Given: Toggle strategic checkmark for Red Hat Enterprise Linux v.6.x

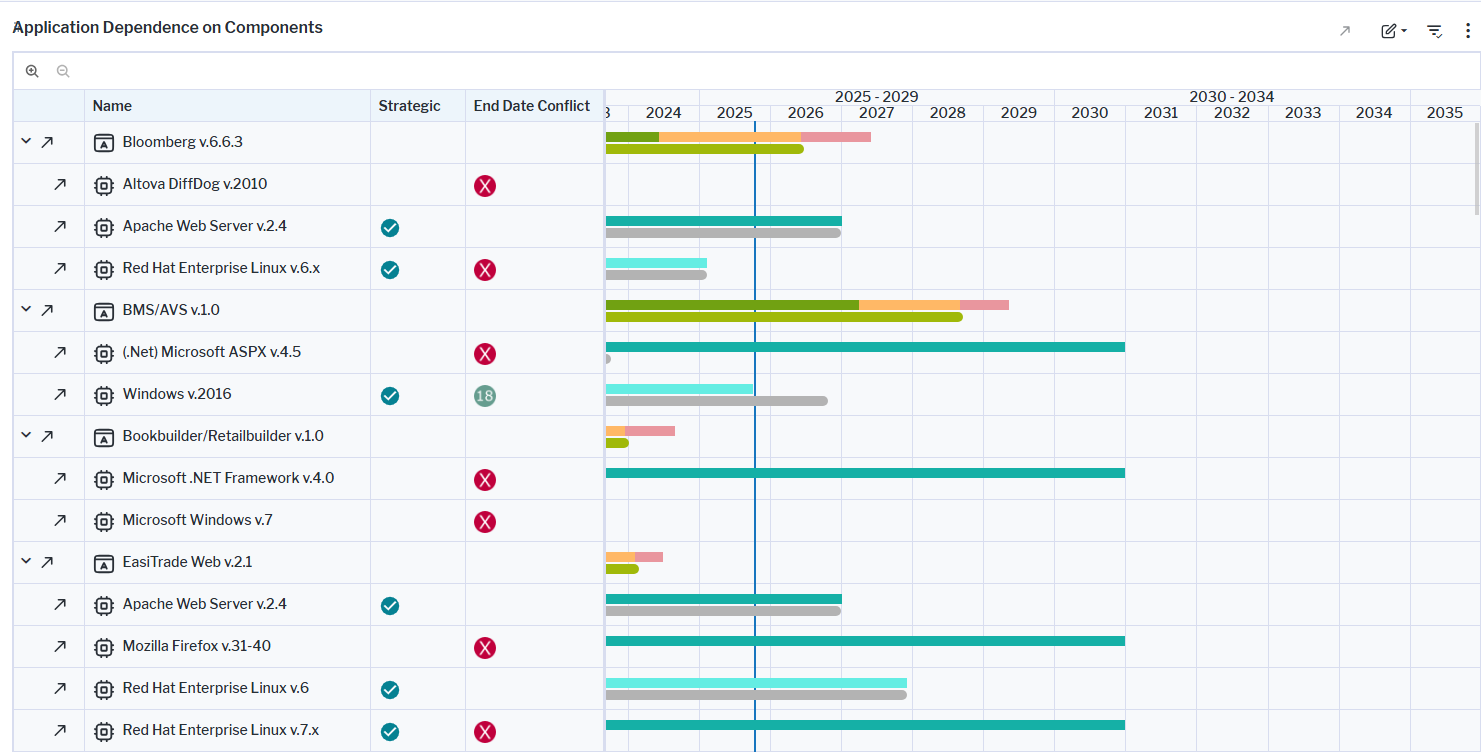Looking at the screenshot, I should (x=390, y=270).
